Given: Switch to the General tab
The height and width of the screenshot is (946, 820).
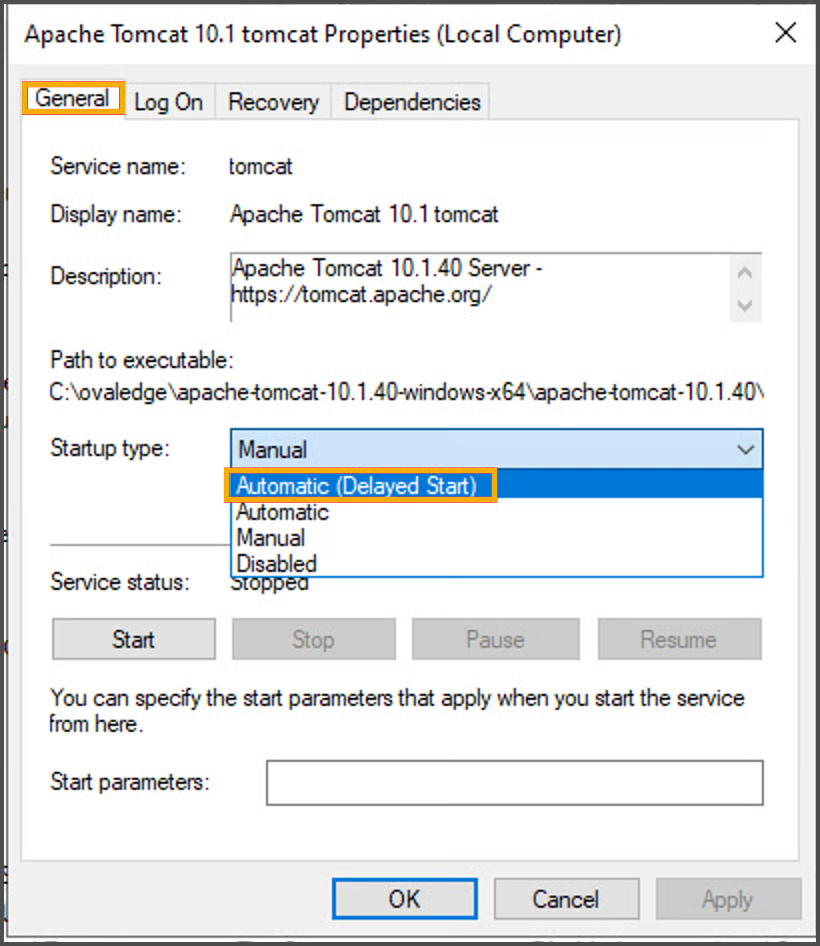Looking at the screenshot, I should [72, 99].
